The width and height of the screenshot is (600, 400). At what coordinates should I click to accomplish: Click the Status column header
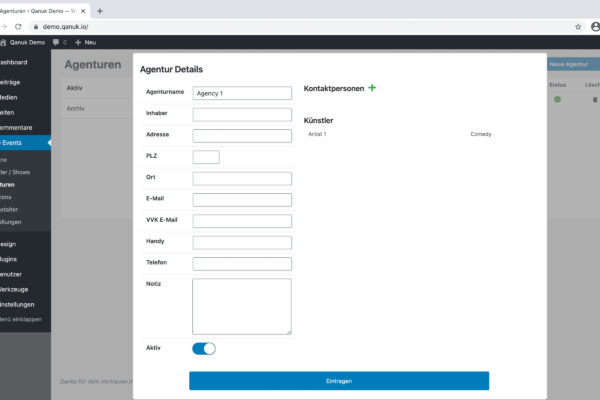558,85
